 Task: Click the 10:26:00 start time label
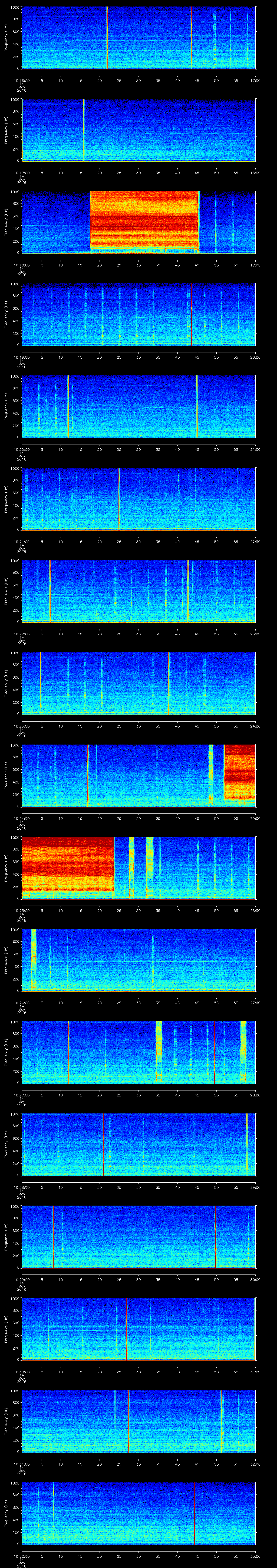(x=21, y=1003)
